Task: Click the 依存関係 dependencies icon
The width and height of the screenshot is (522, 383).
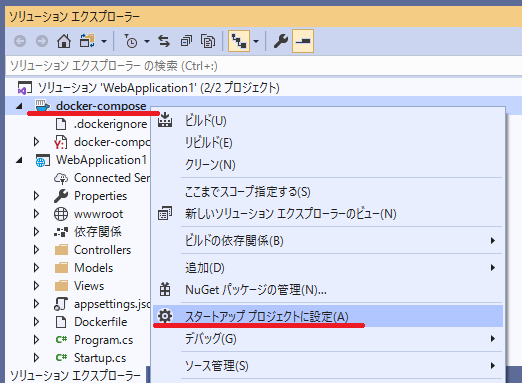Action: (x=61, y=232)
